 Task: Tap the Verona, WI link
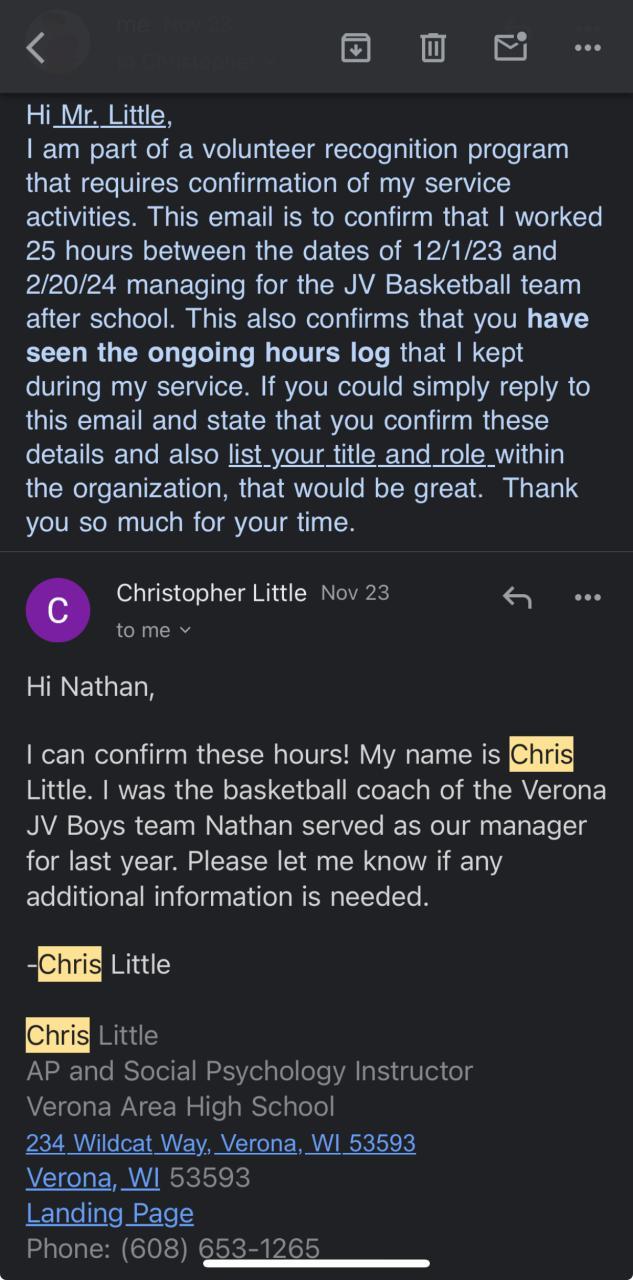93,1177
